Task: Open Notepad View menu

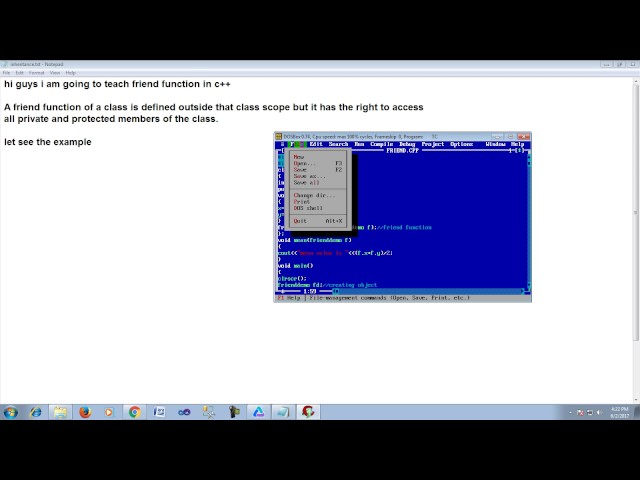Action: [55, 73]
